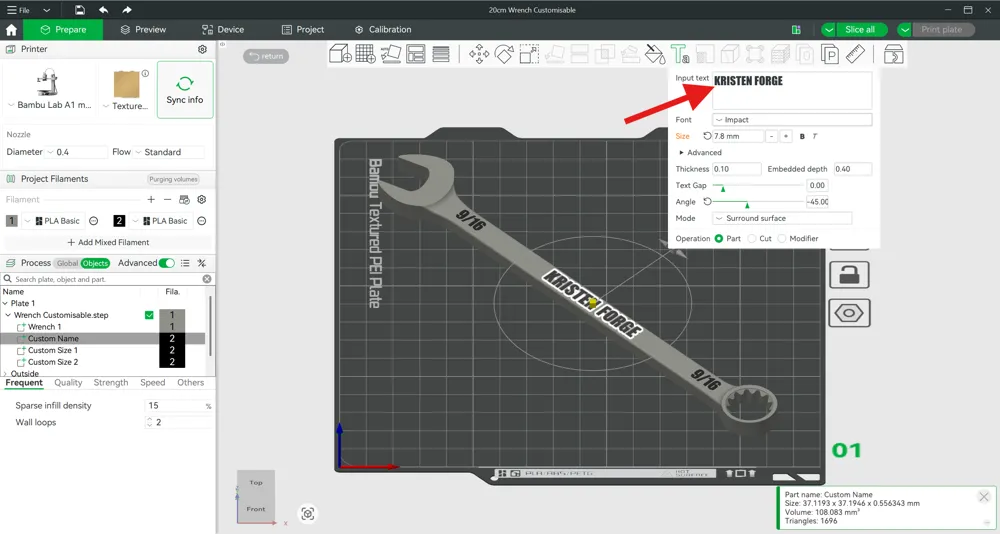This screenshot has height=534, width=1000.
Task: Switch to the Preview tab
Action: (143, 29)
